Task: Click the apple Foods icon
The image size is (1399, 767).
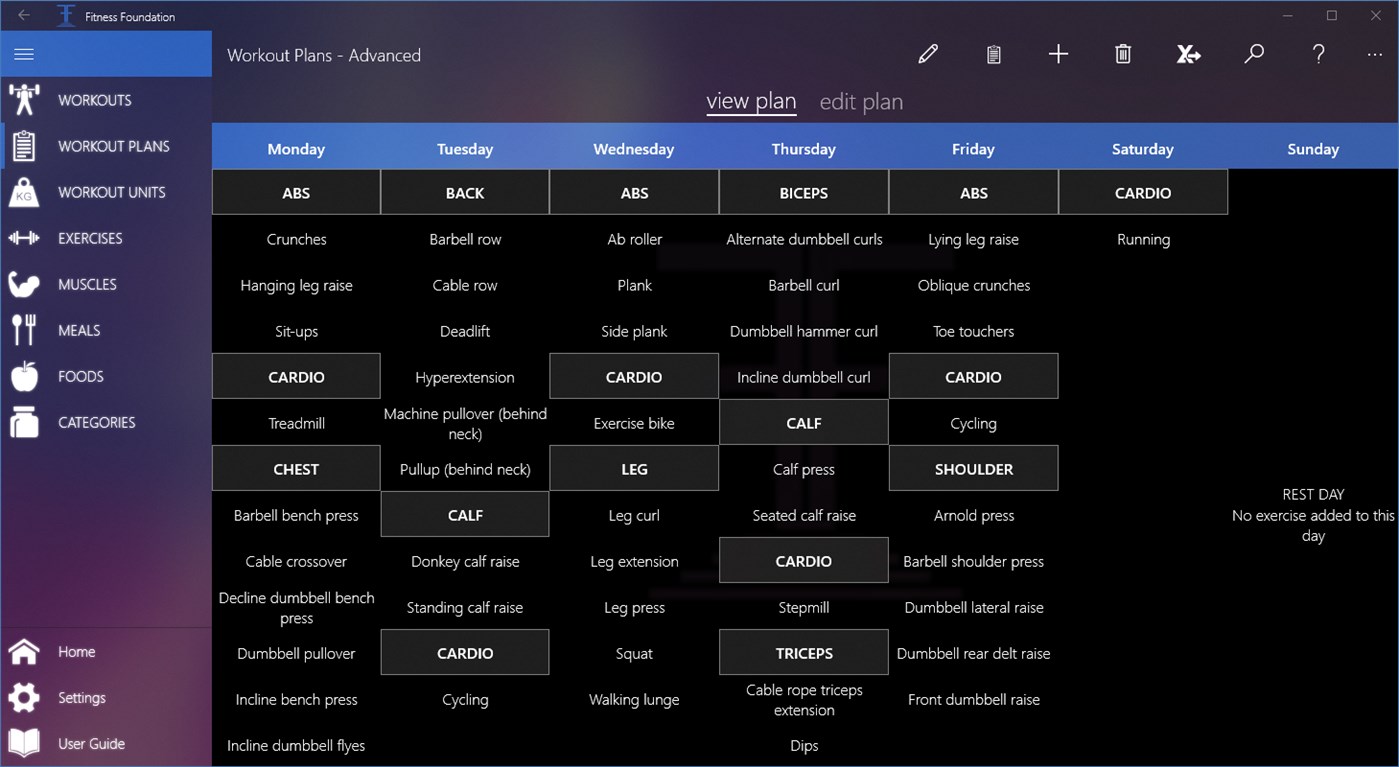Action: 24,376
